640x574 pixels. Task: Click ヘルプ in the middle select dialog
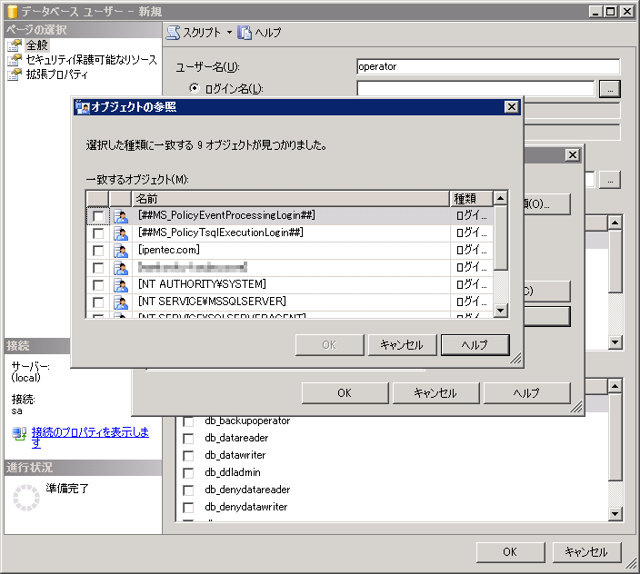coord(527,393)
